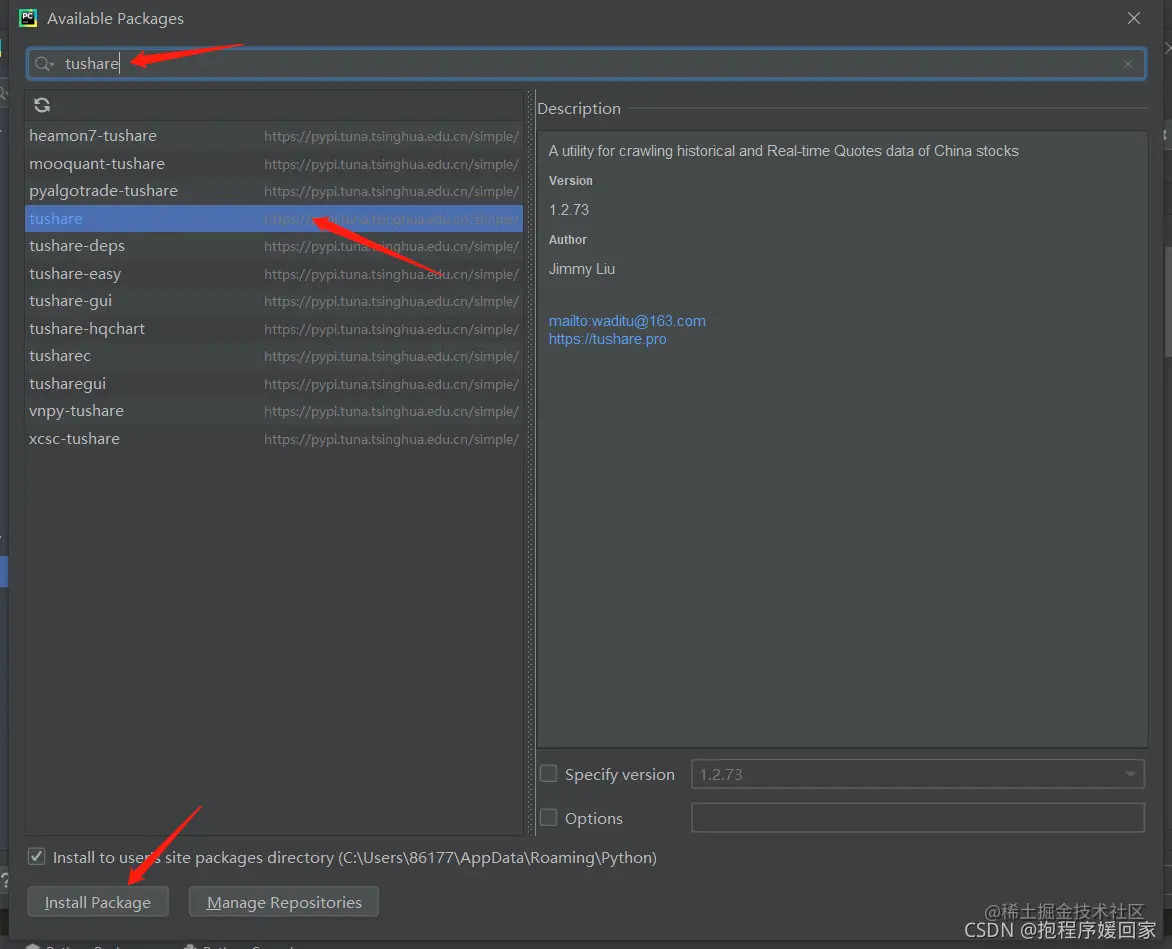Select the heamon7-tushare package

274,136
